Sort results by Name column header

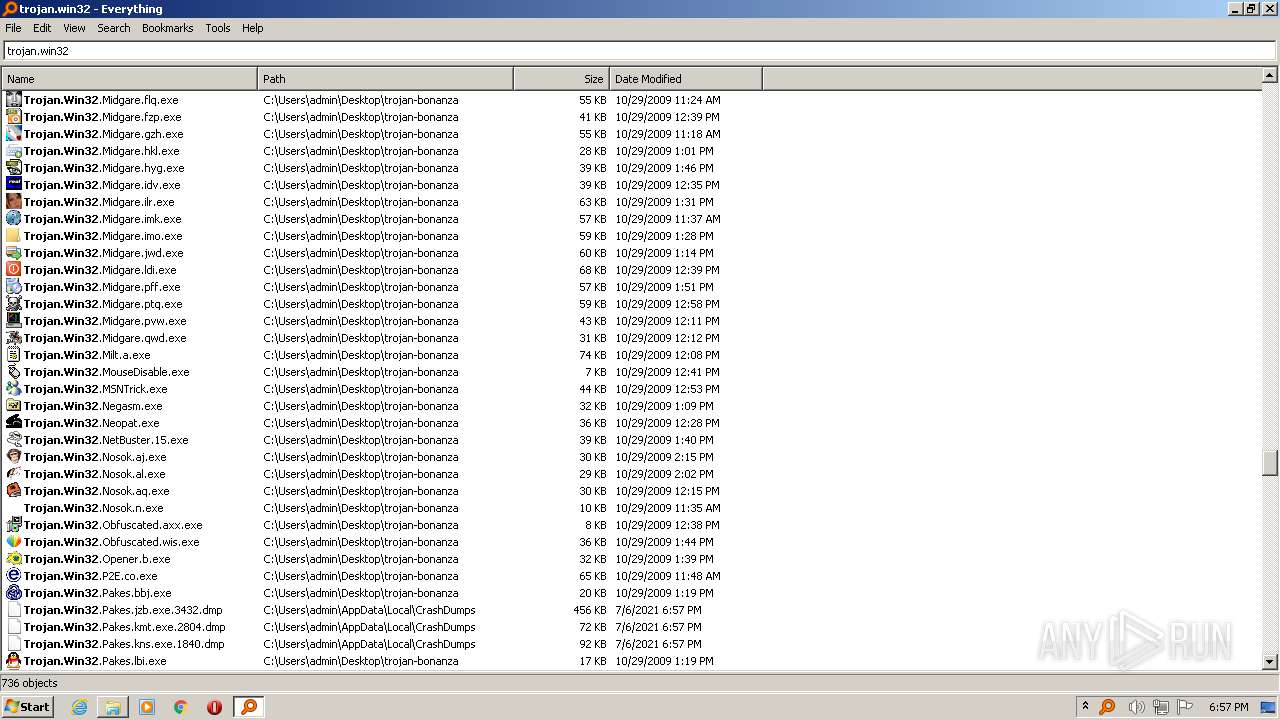click(129, 79)
